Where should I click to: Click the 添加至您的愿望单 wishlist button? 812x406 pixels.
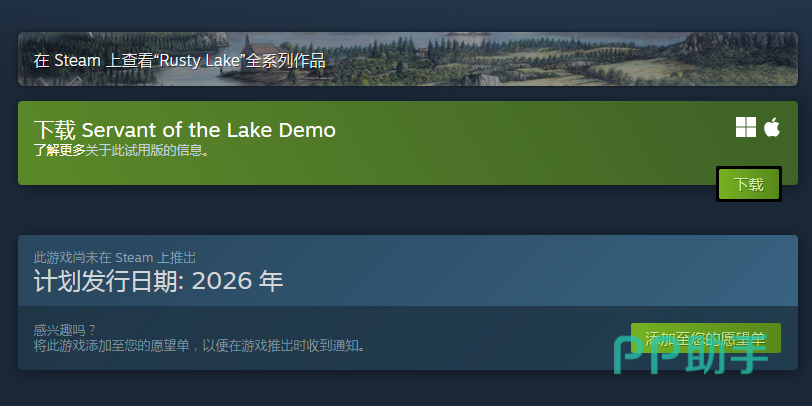705,338
